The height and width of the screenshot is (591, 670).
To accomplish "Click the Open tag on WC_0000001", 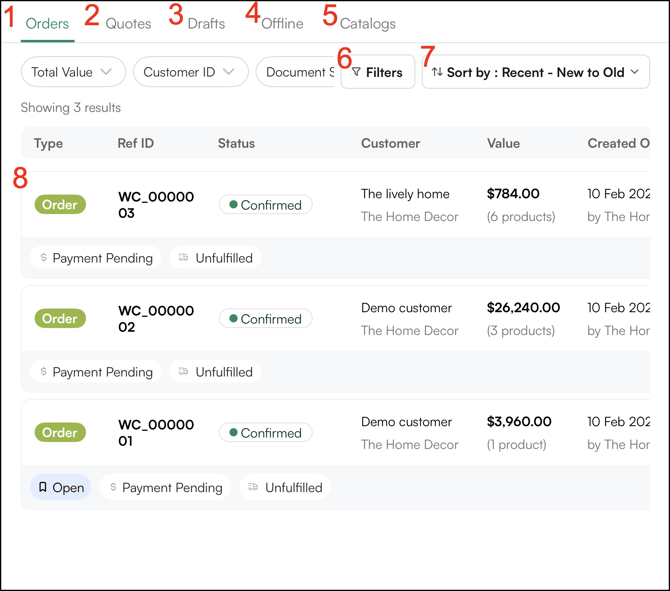I will (61, 488).
